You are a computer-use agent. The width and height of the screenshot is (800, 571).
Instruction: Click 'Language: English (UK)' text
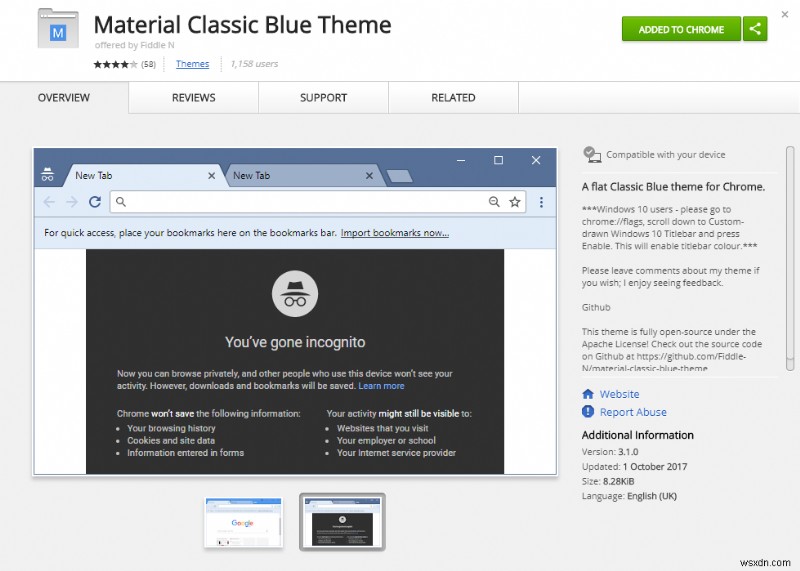629,496
